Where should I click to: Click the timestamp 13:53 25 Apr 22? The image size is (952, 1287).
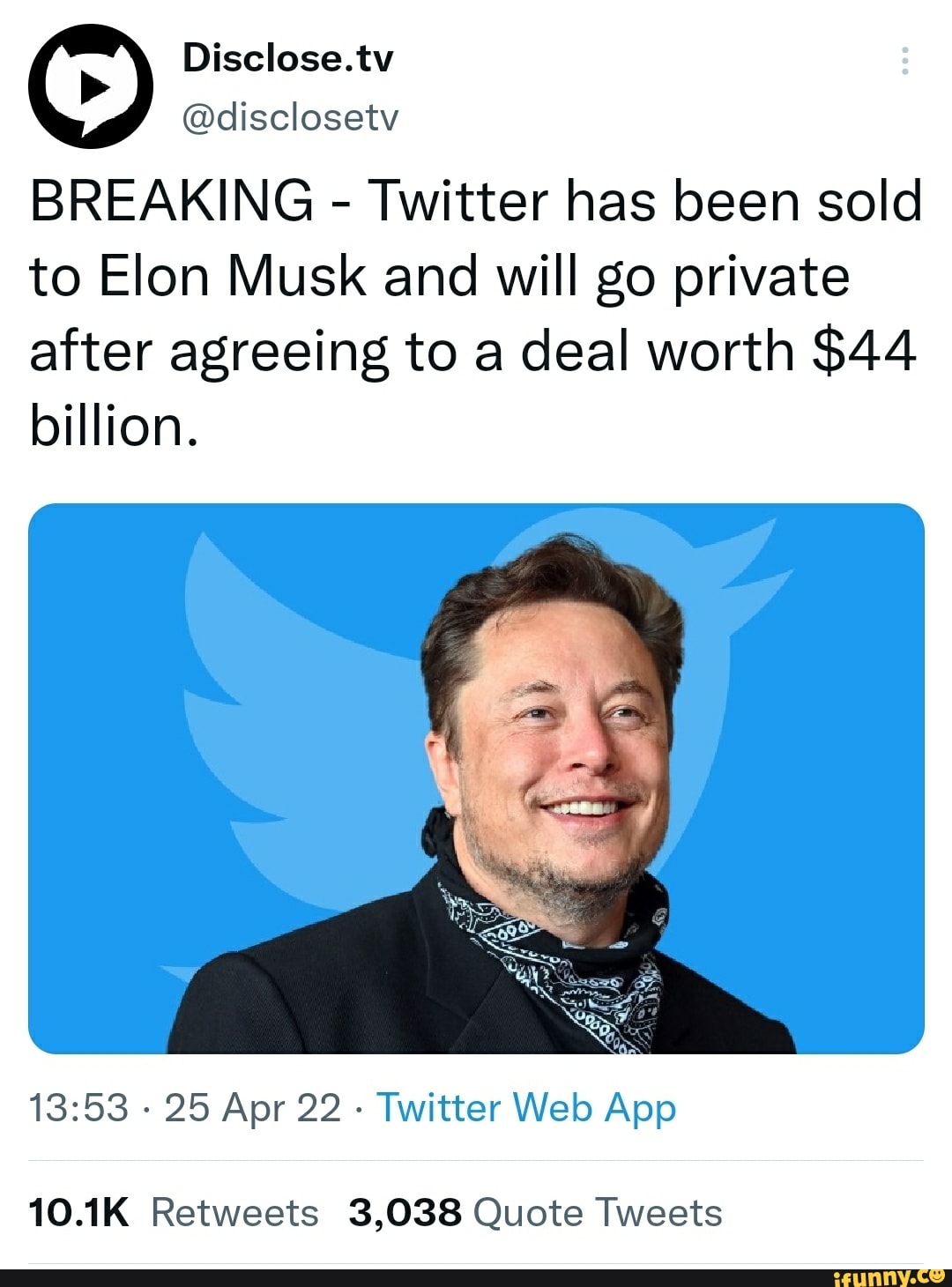pos(190,1108)
